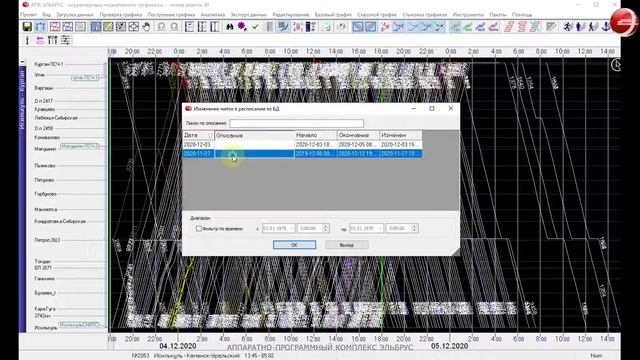This screenshot has height=360, width=640.
Task: Click the 'Дата' column sort arrow
Action: [211, 135]
